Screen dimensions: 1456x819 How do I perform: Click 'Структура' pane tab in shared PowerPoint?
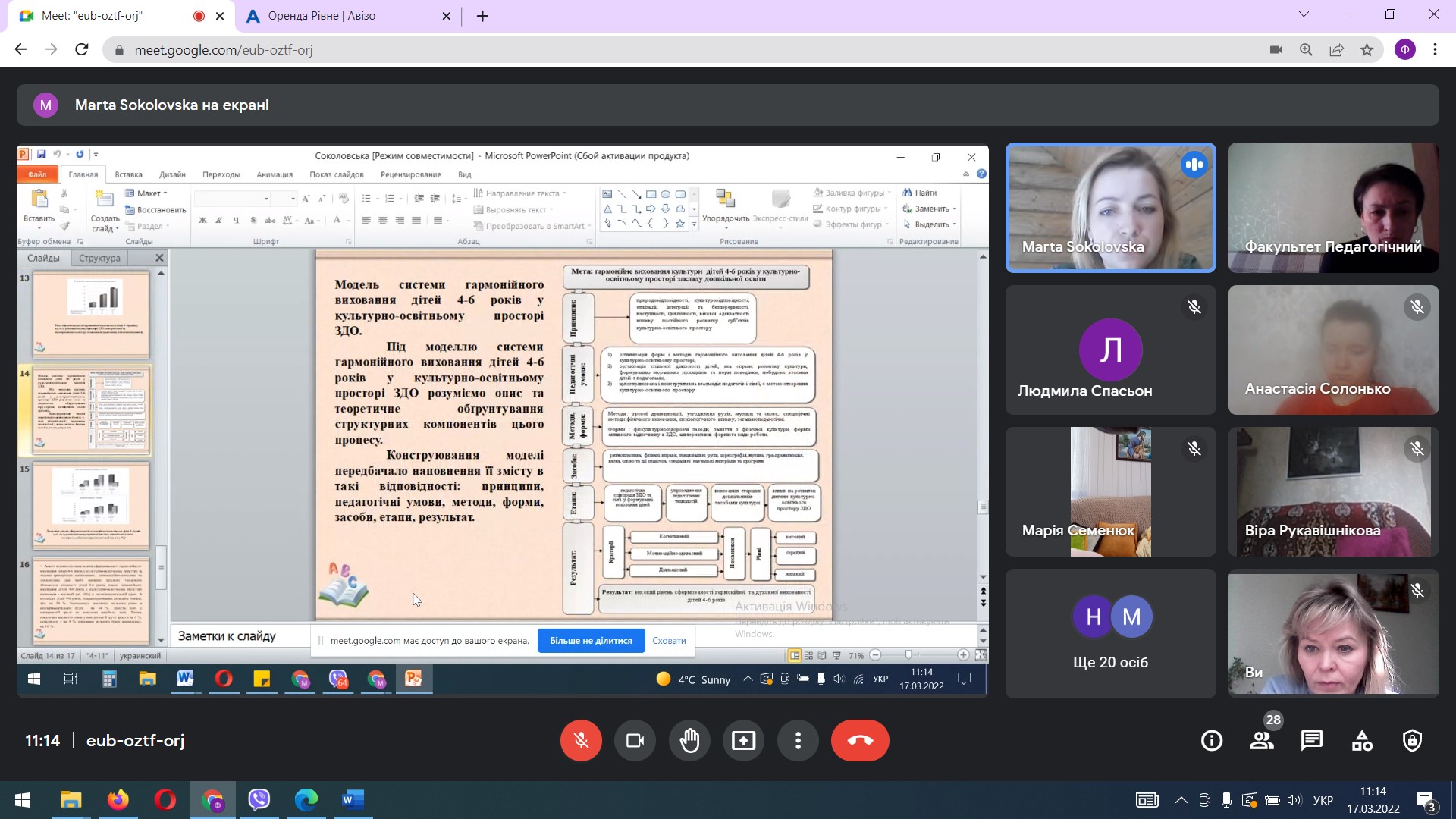(x=99, y=258)
